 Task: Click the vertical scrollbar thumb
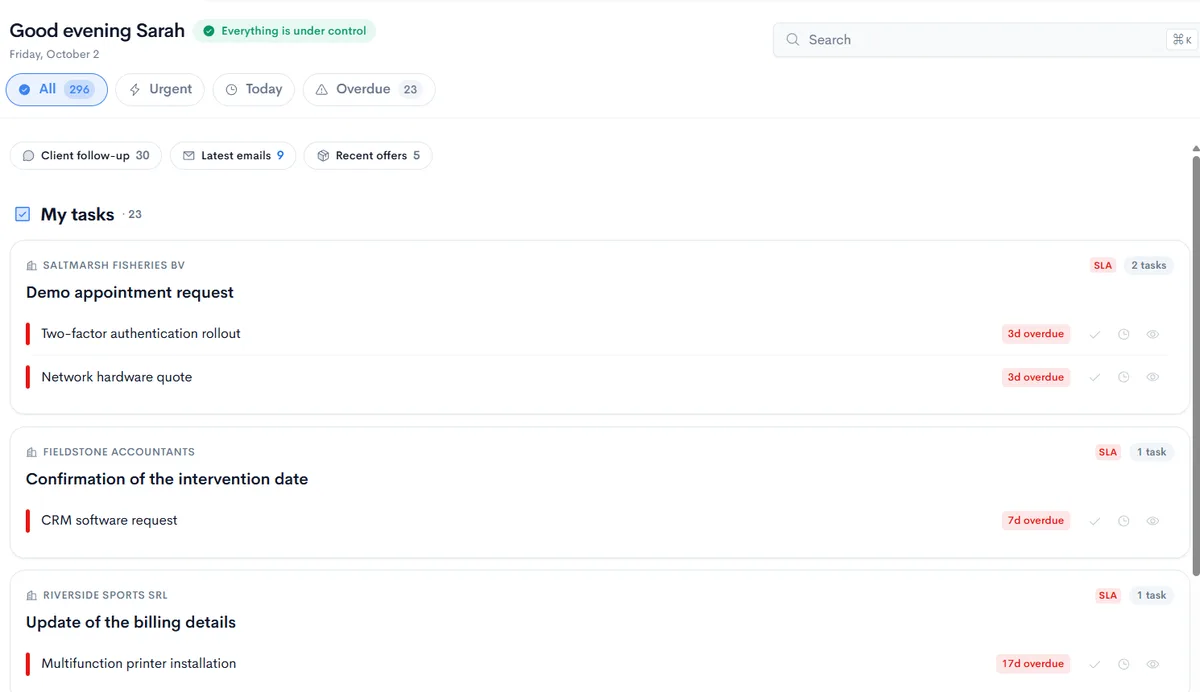coord(1195,365)
